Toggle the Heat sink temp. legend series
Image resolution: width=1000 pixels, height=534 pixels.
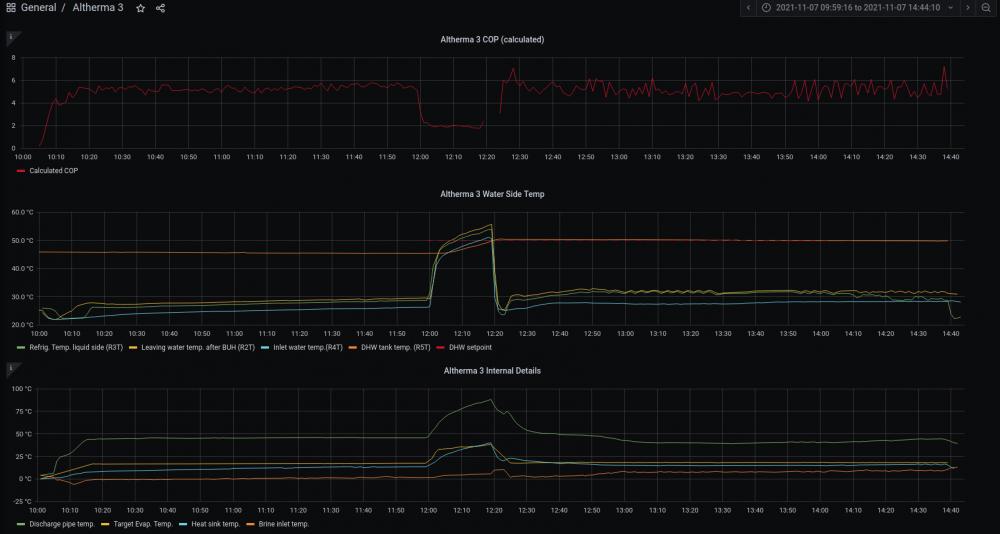coord(215,524)
